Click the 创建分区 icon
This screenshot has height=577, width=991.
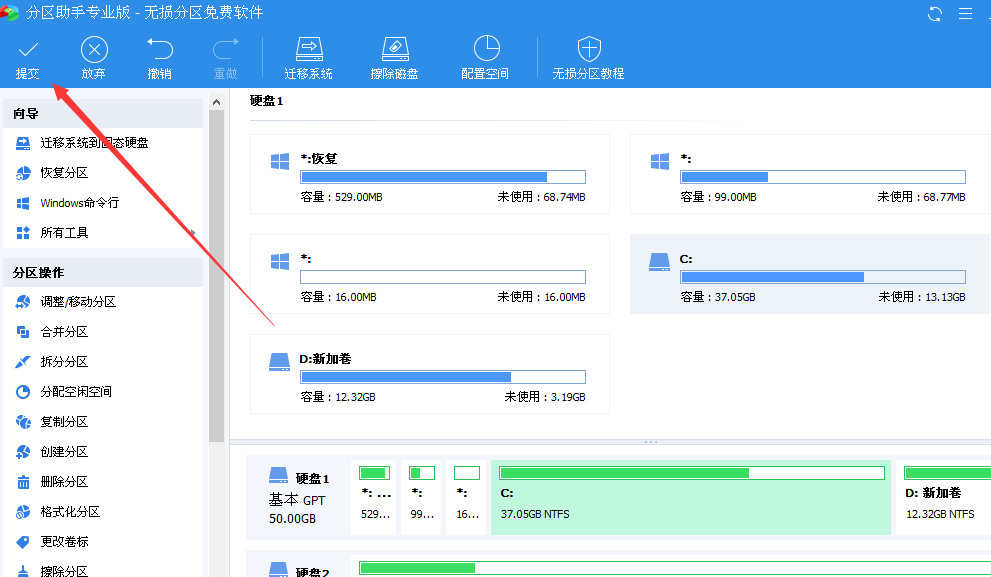(x=23, y=452)
